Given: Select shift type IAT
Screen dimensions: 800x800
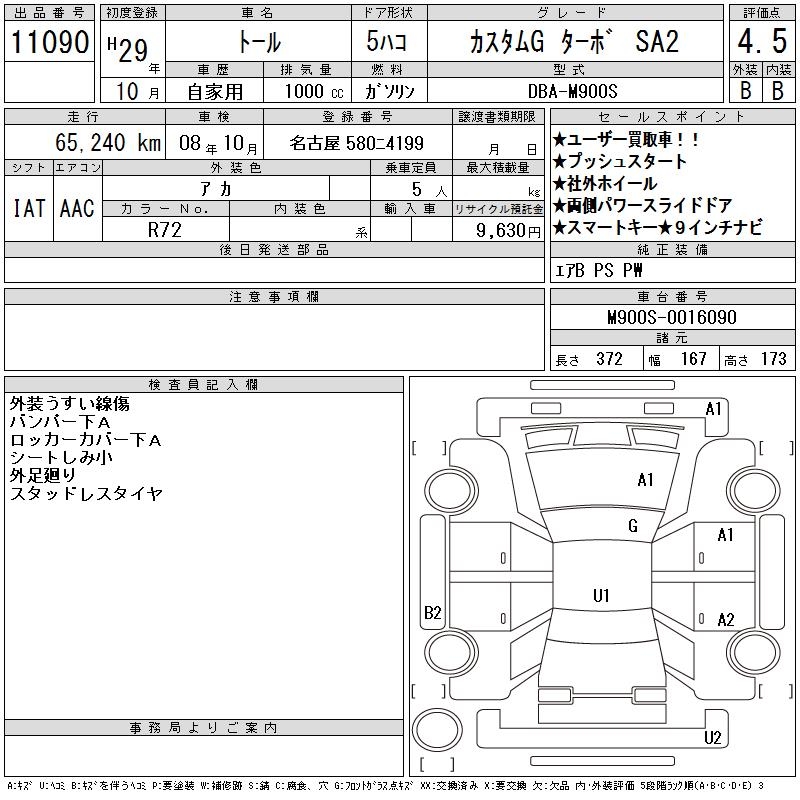Looking at the screenshot, I should [x=29, y=208].
